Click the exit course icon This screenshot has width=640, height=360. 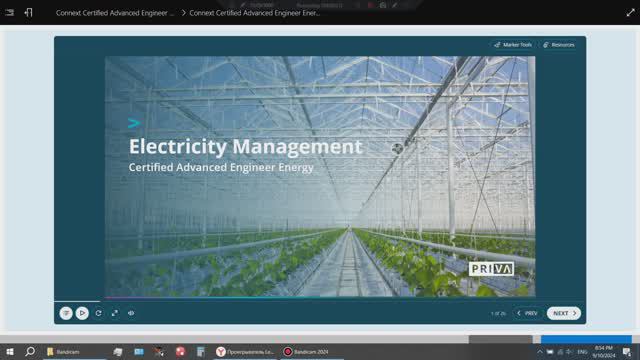coord(28,13)
